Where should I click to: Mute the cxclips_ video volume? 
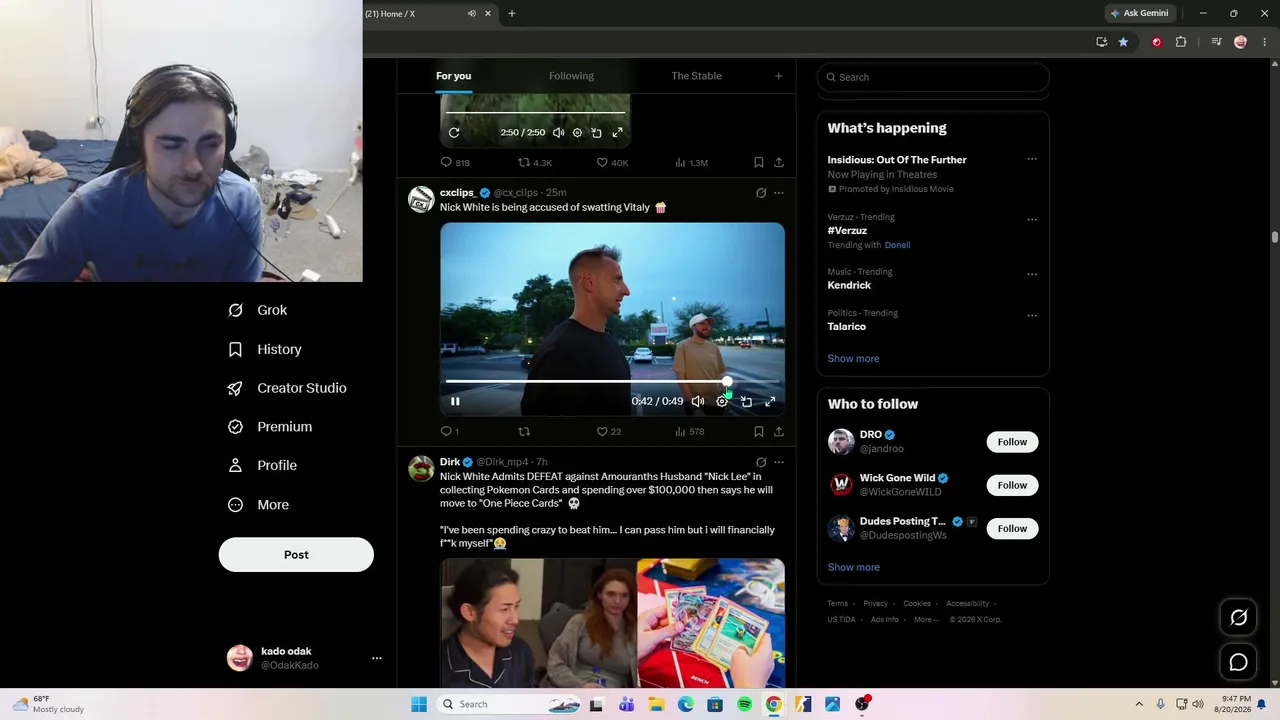(x=698, y=402)
